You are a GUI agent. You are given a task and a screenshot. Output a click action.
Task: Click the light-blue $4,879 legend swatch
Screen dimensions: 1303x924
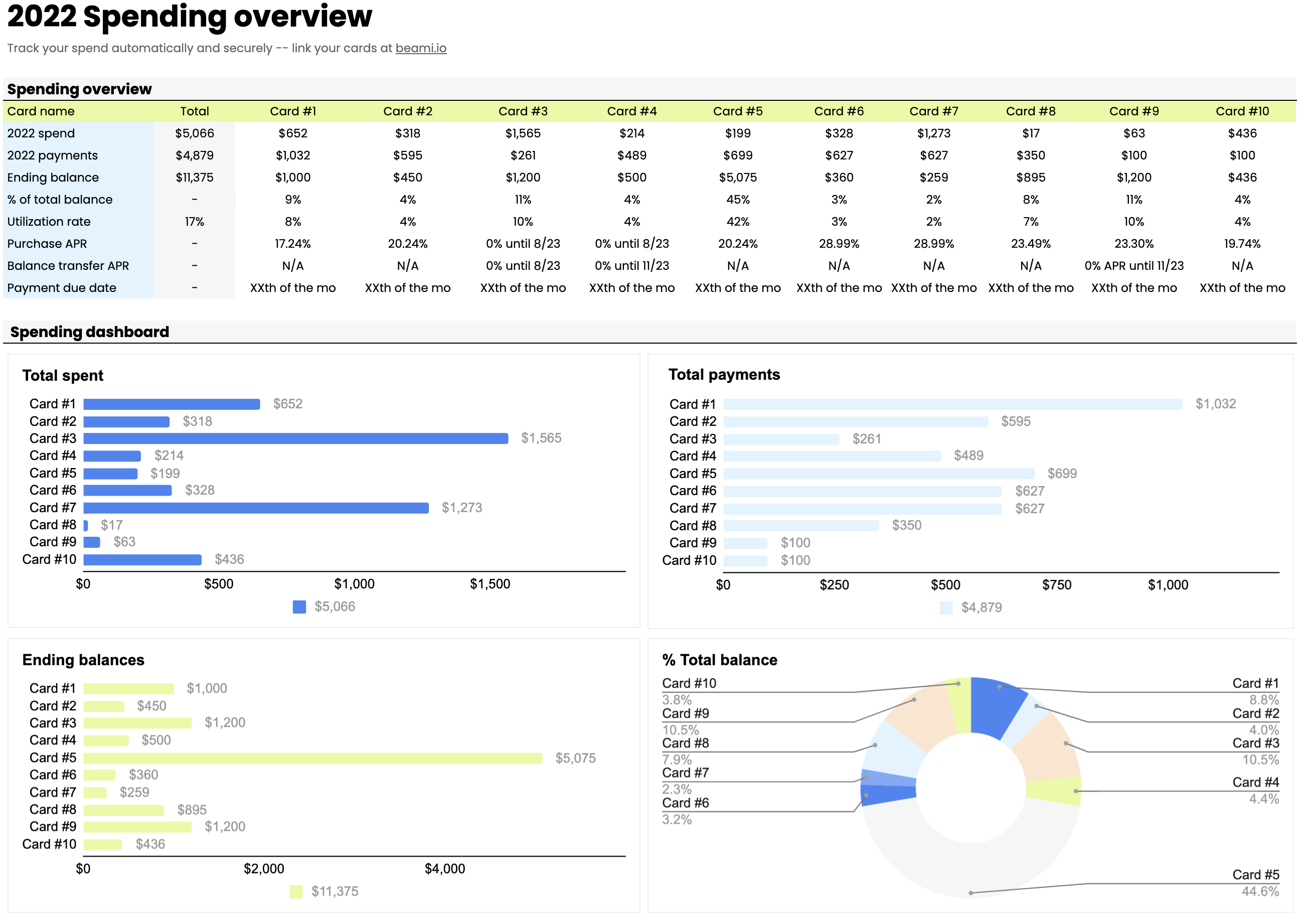[946, 608]
